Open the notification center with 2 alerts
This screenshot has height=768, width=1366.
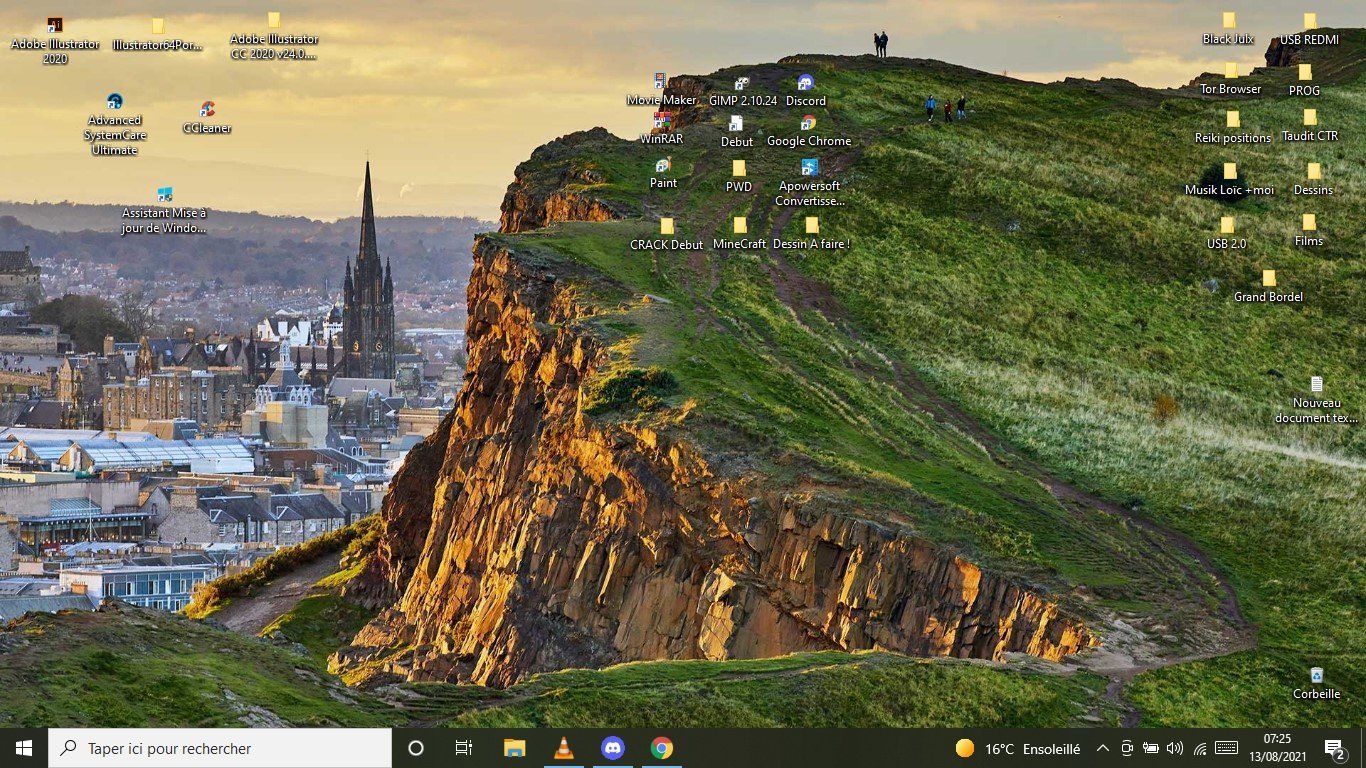pyautogui.click(x=1335, y=748)
